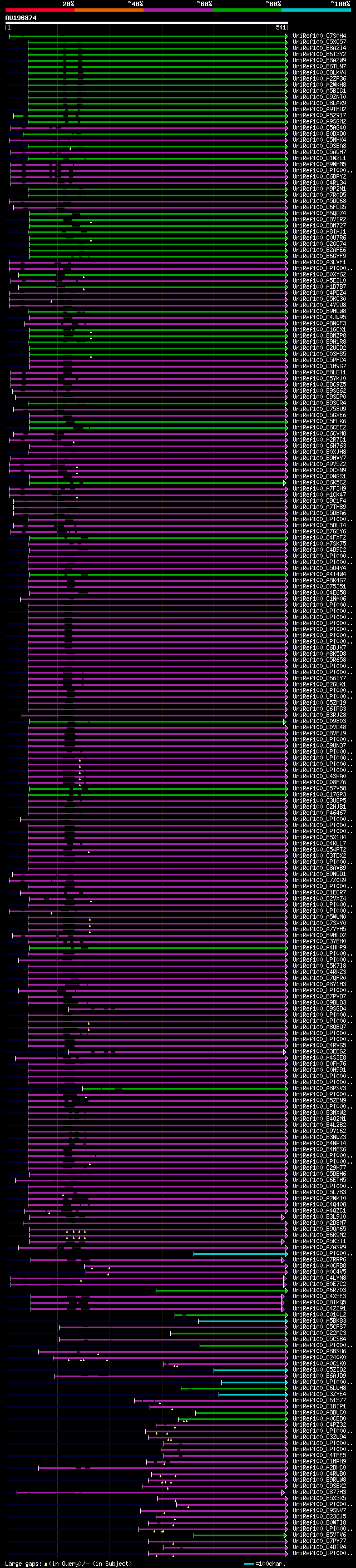Select the UniRef100_Q4DTR4 label
Screen dimensions: 356x1568
[319, 1547]
